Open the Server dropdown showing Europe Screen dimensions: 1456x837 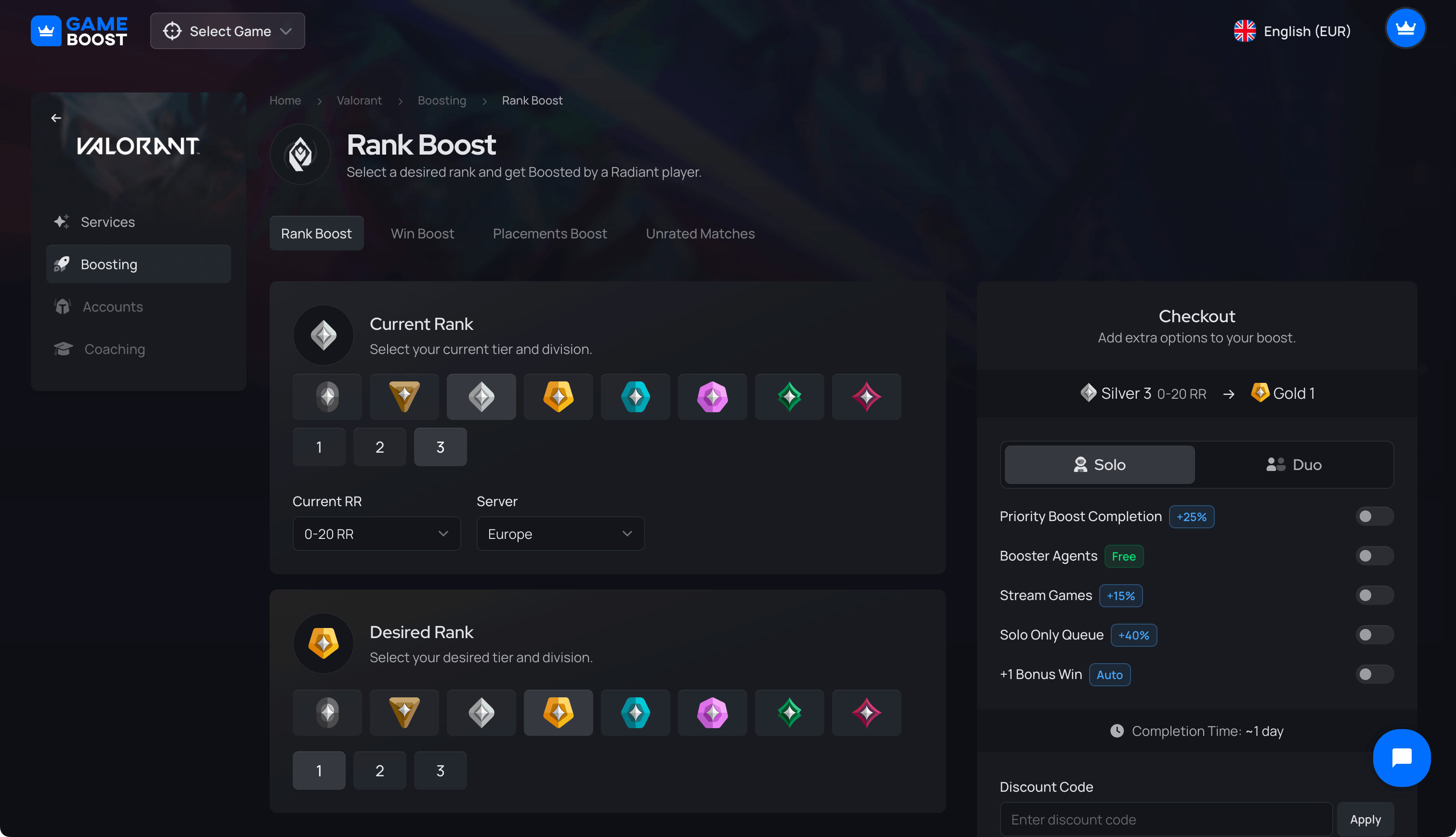pos(561,534)
